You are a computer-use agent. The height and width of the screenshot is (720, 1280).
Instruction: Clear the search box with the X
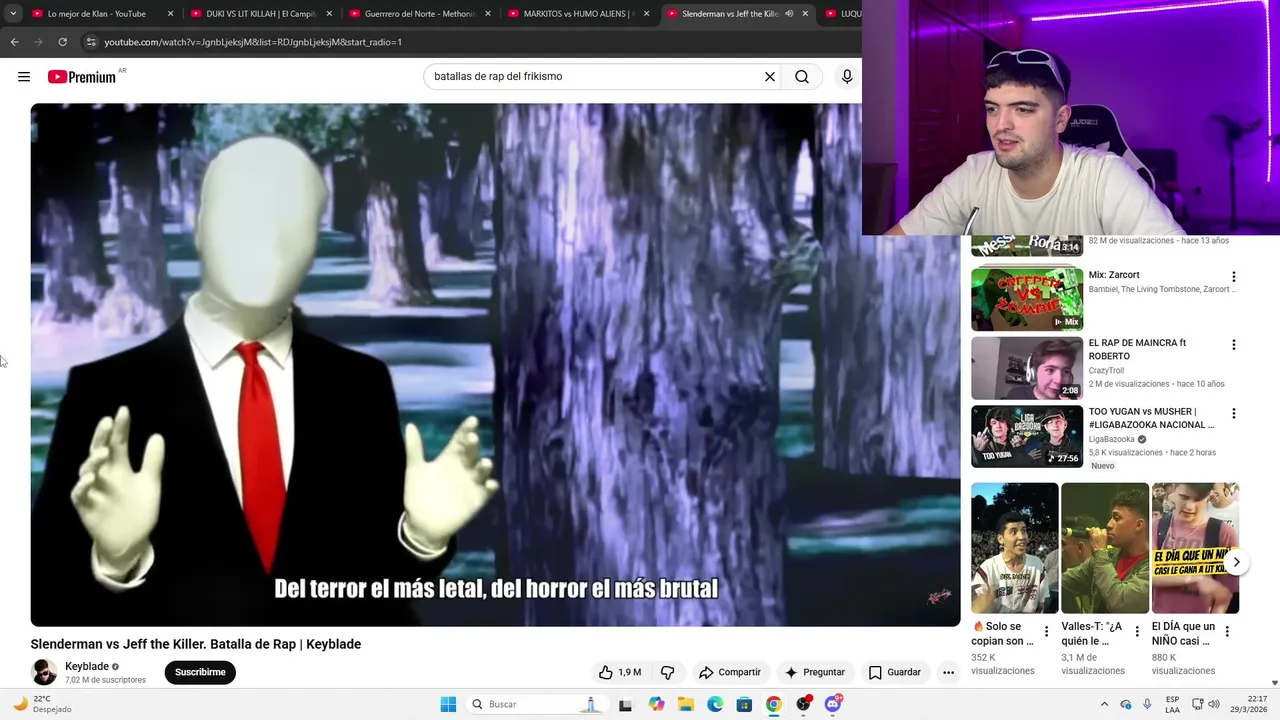(770, 77)
